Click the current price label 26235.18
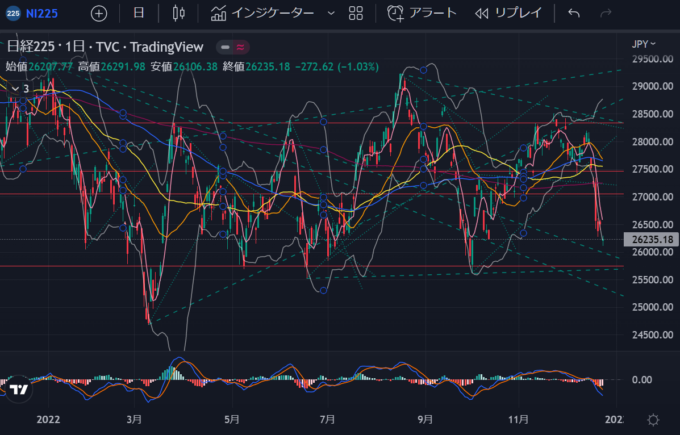This screenshot has width=680, height=435. pyautogui.click(x=650, y=240)
